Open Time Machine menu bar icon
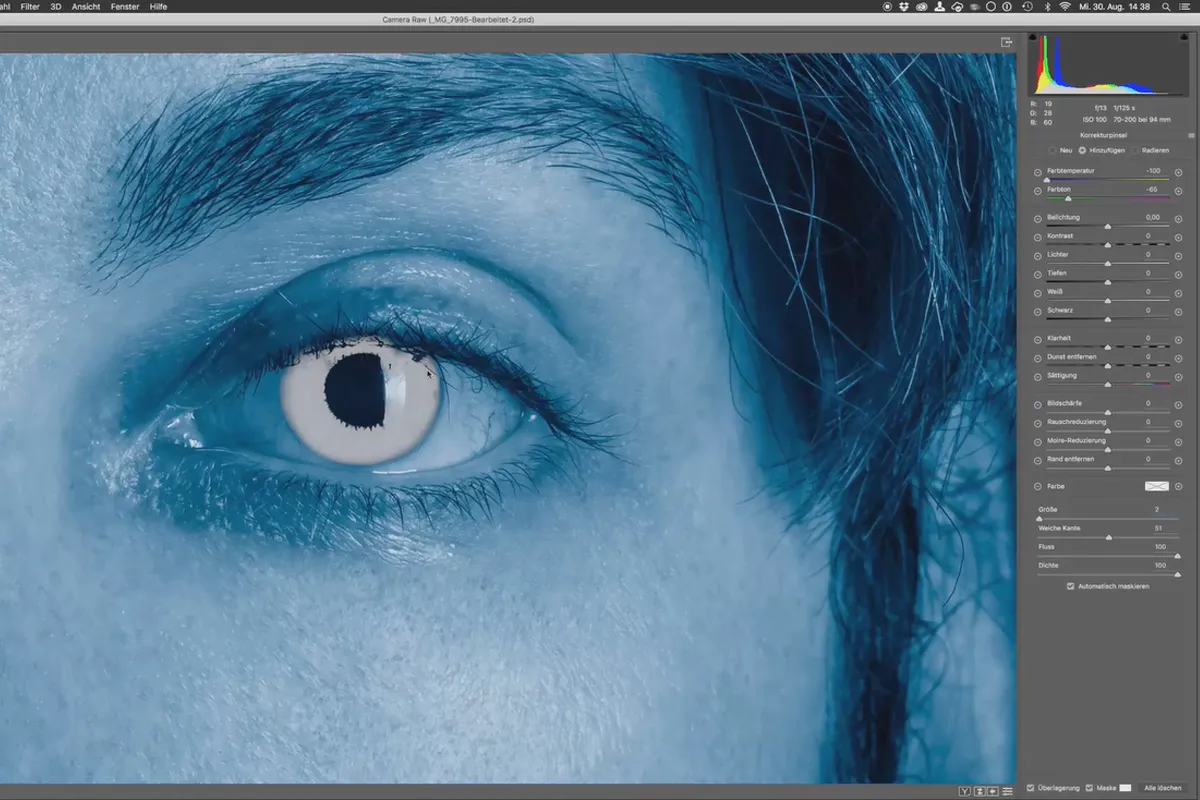The width and height of the screenshot is (1200, 800). [1028, 6]
